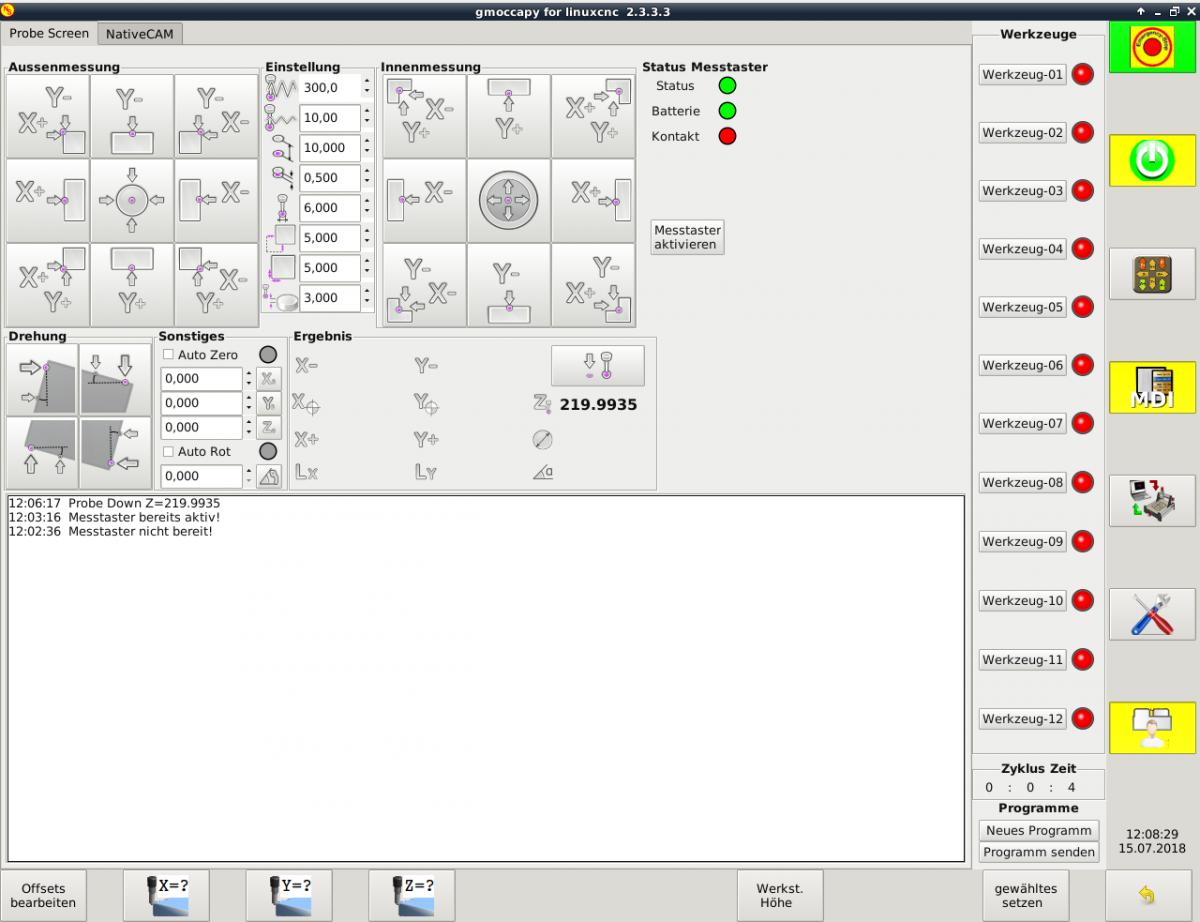Step the 10,00 setting spinner
The image size is (1200, 922).
[367, 117]
